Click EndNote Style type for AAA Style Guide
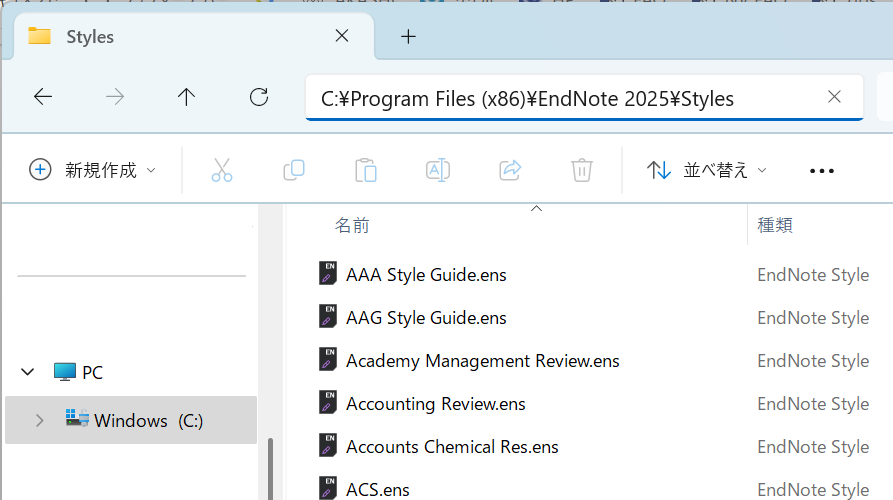893x500 pixels. (x=813, y=275)
